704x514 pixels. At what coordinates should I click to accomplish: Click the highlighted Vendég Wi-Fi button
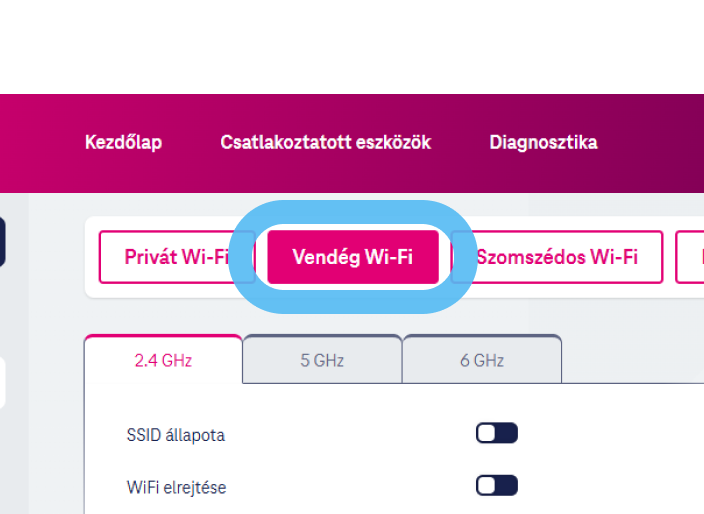click(352, 257)
